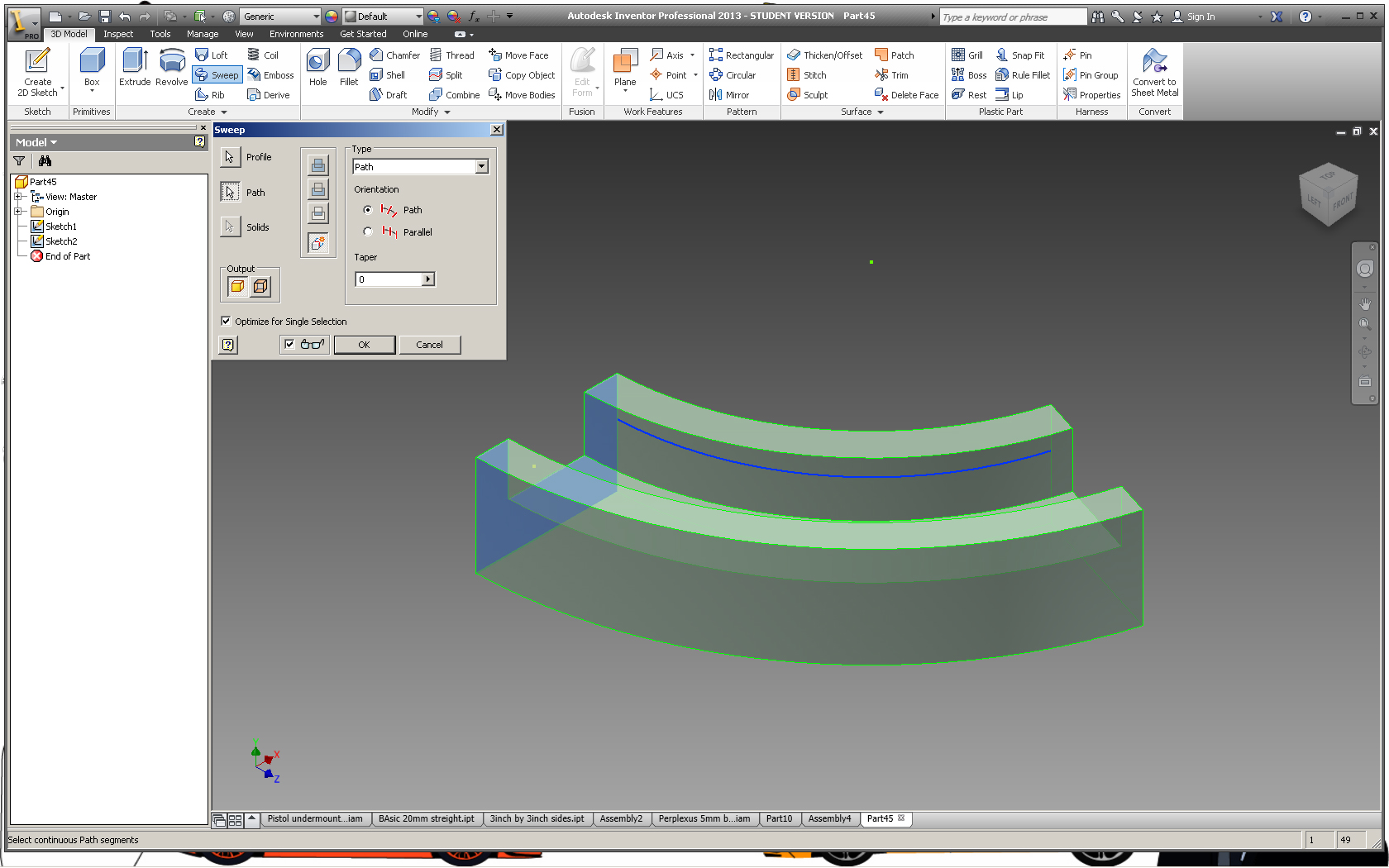Viewport: 1389px width, 868px height.
Task: Click Sign In link
Action: (x=1200, y=17)
